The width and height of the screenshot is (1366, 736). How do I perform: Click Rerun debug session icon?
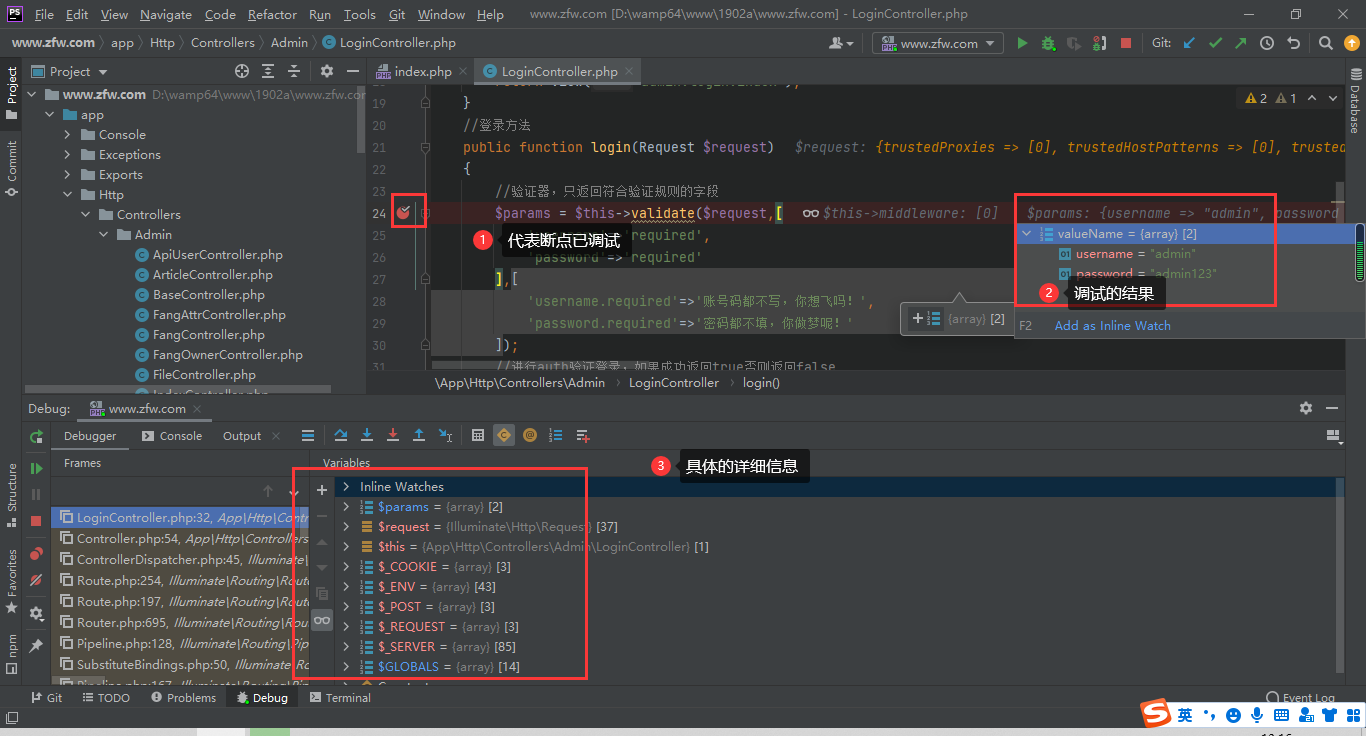pyautogui.click(x=36, y=437)
